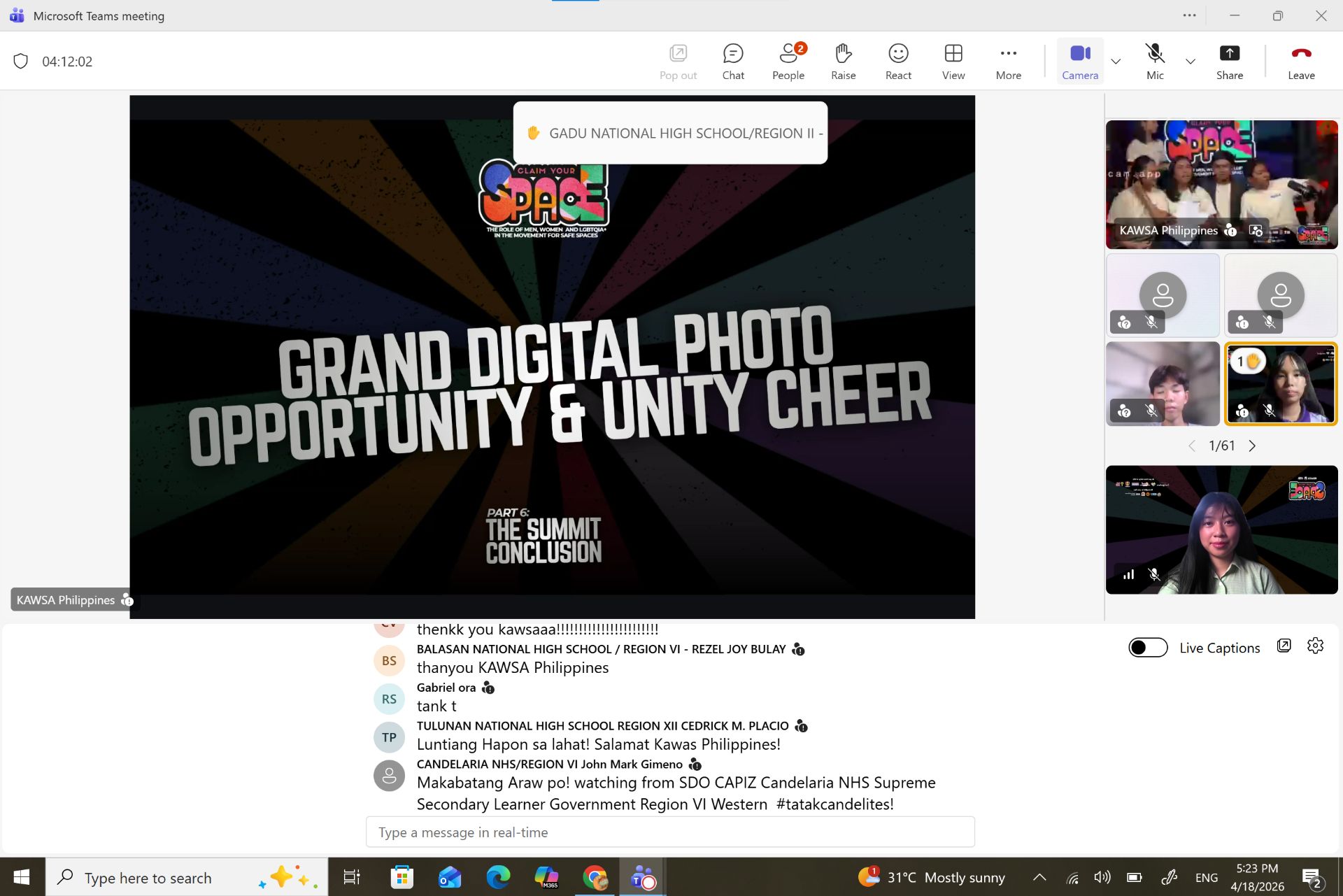The image size is (1343, 896).
Task: Click the meeting security shield icon
Action: pyautogui.click(x=21, y=62)
